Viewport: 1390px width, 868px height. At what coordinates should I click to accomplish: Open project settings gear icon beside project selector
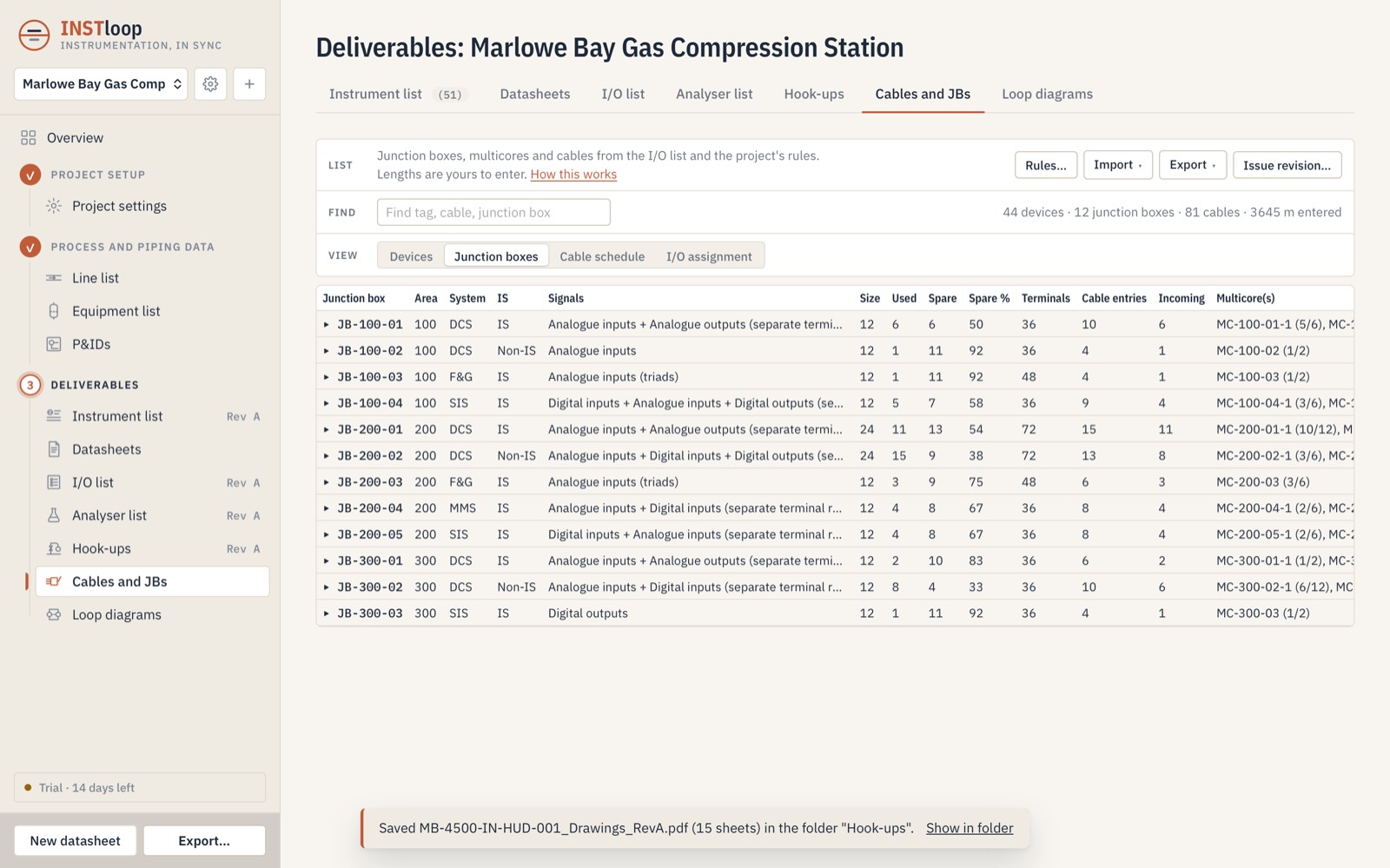tap(210, 84)
